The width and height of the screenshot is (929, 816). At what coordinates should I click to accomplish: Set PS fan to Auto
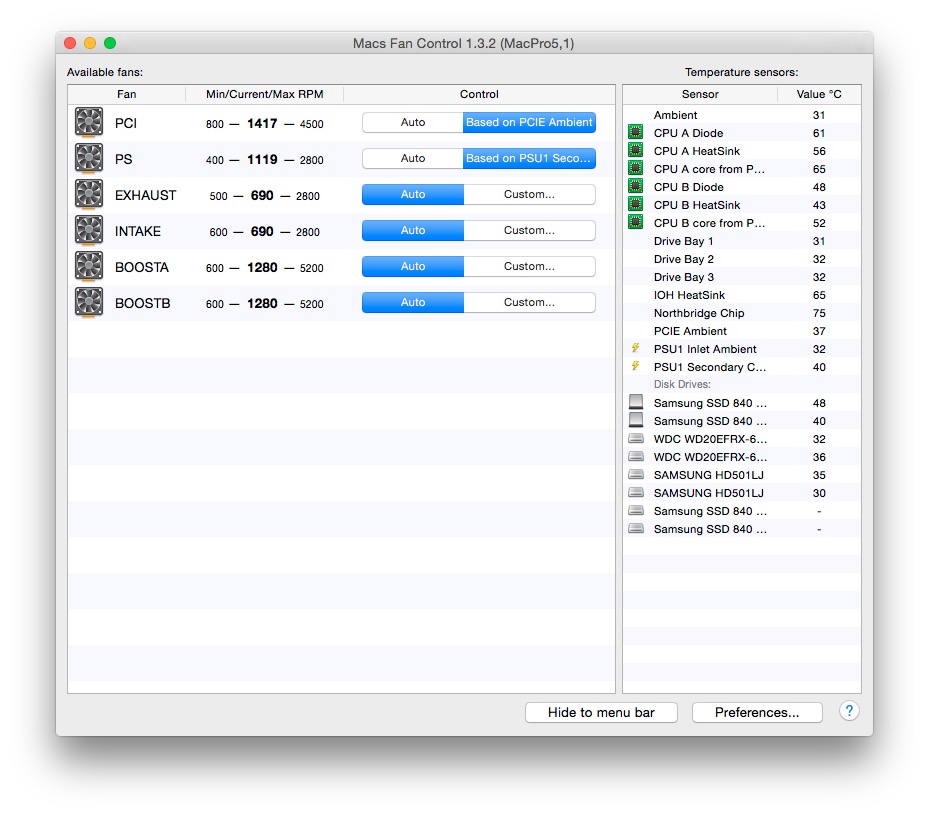pos(412,158)
